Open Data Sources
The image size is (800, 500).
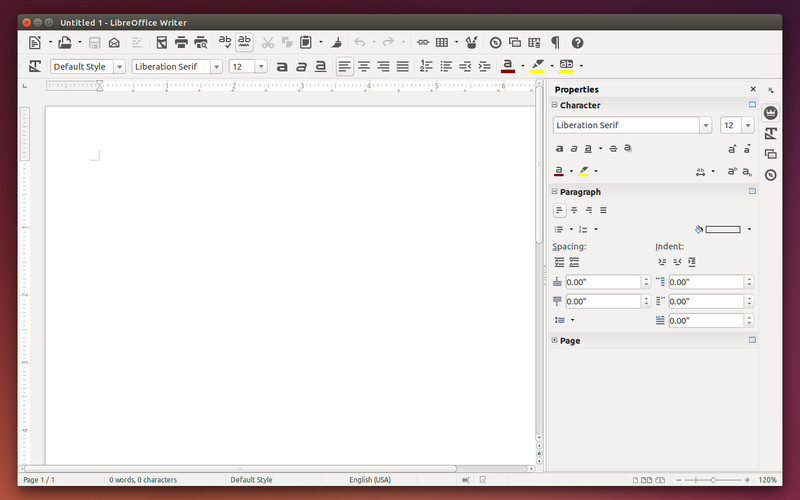pos(534,43)
